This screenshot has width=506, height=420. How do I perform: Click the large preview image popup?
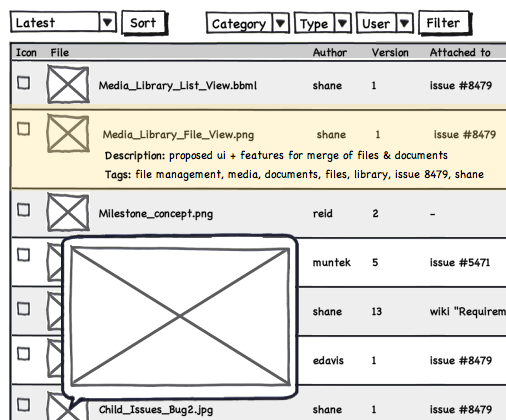[180, 316]
